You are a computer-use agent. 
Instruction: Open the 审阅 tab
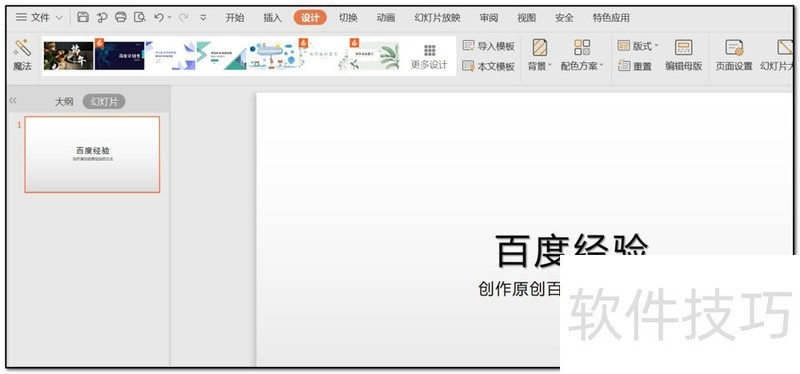click(489, 18)
